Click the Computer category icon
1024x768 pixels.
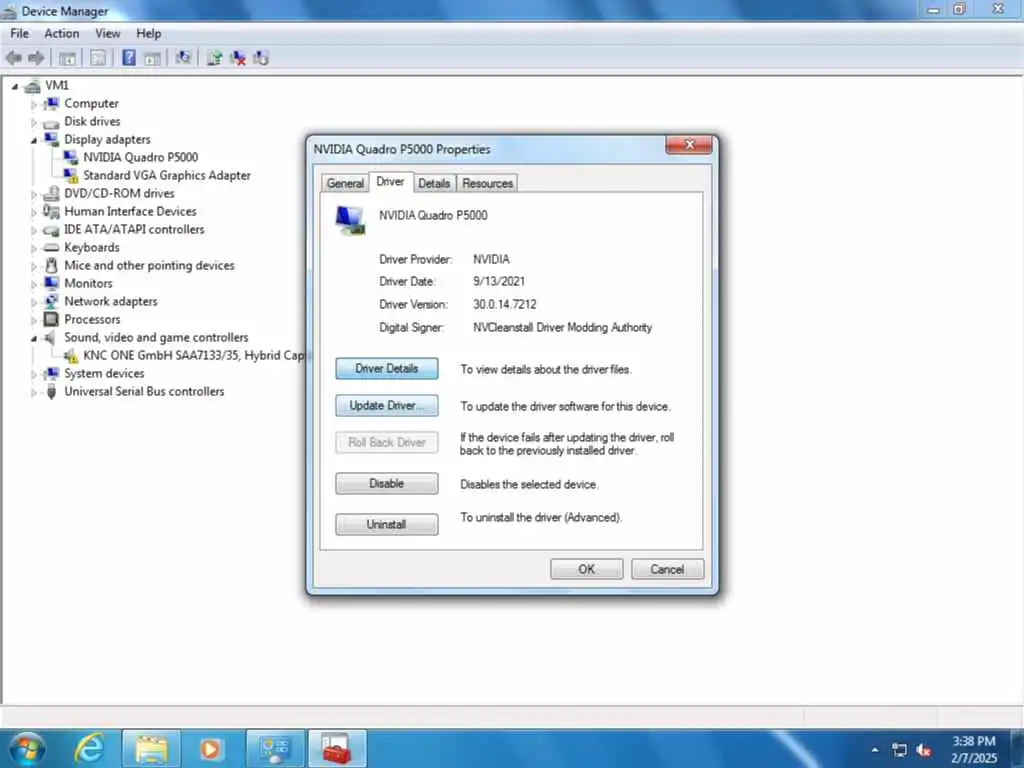point(52,103)
